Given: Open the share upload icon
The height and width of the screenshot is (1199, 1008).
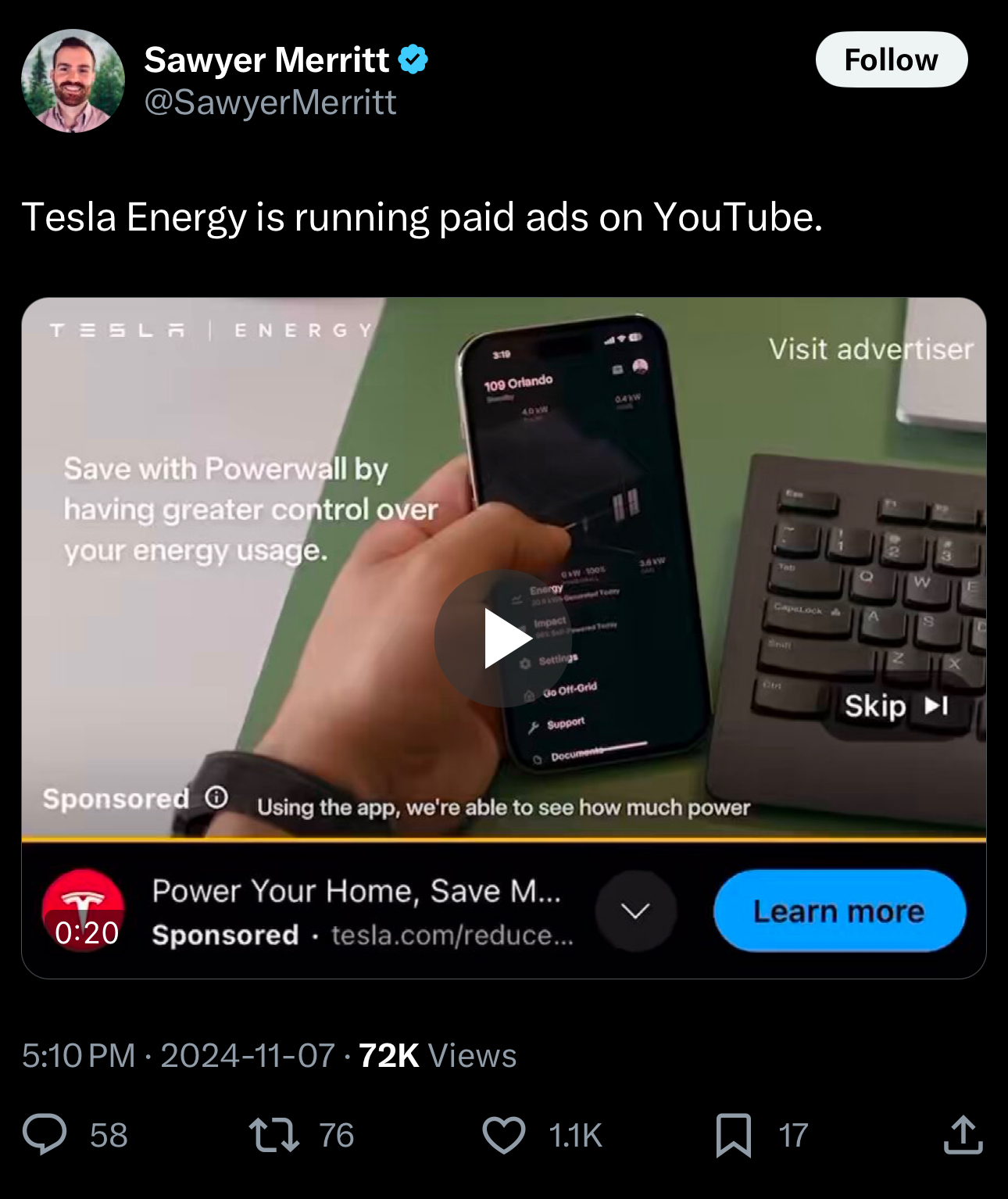Looking at the screenshot, I should coord(963,1134).
